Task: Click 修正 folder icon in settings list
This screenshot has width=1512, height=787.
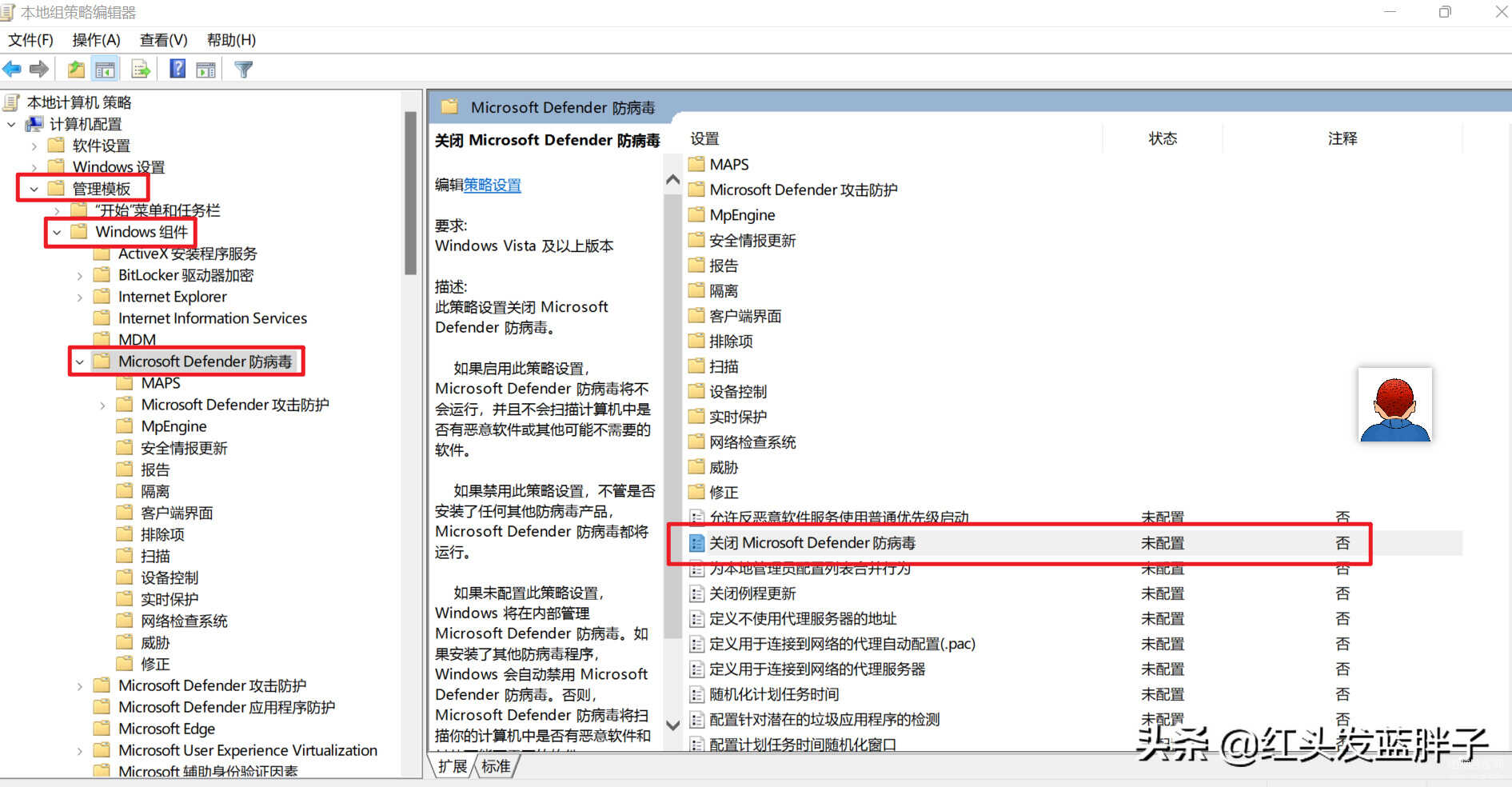Action: click(697, 492)
